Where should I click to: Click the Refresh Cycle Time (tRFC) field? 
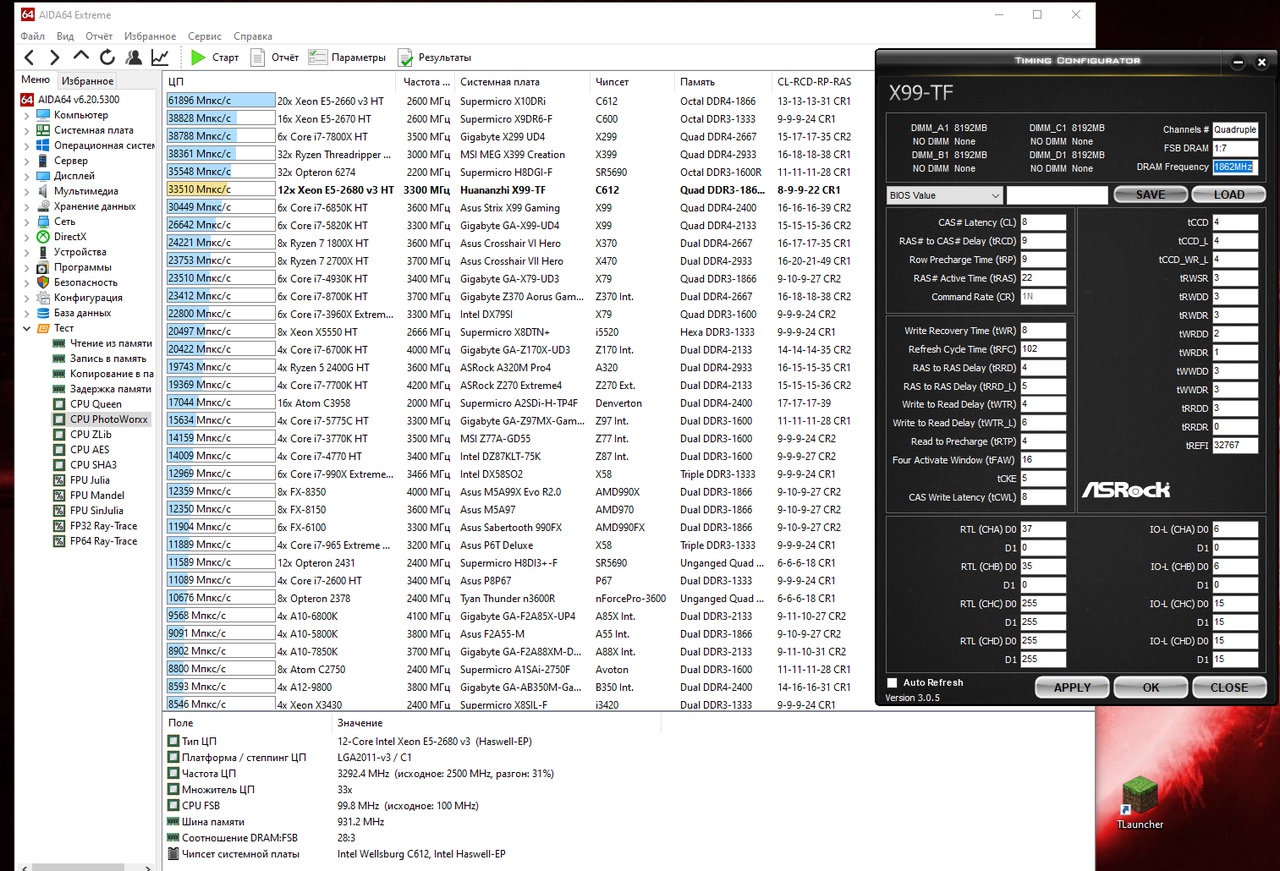(1043, 349)
